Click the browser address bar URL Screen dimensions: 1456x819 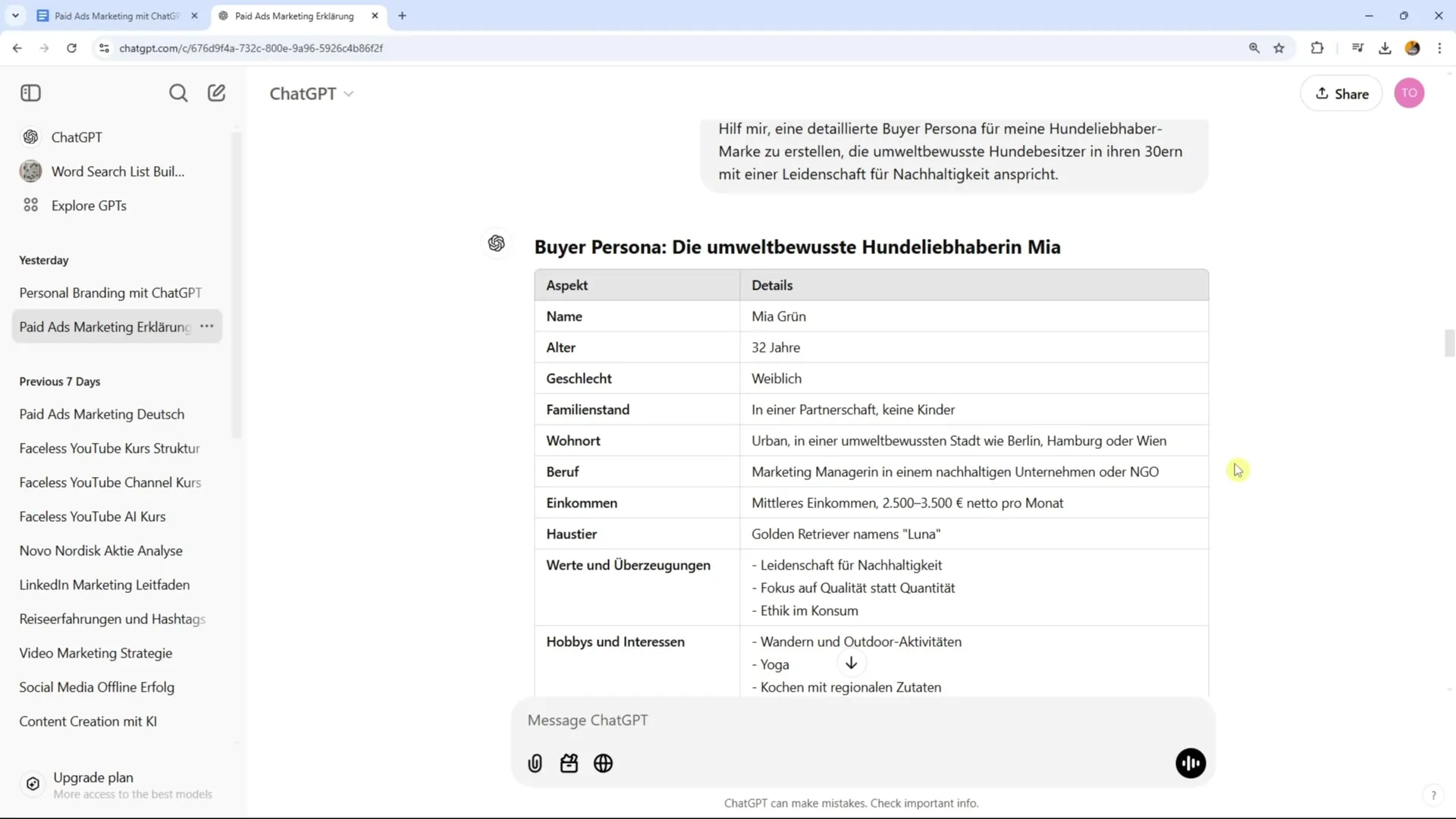[251, 48]
